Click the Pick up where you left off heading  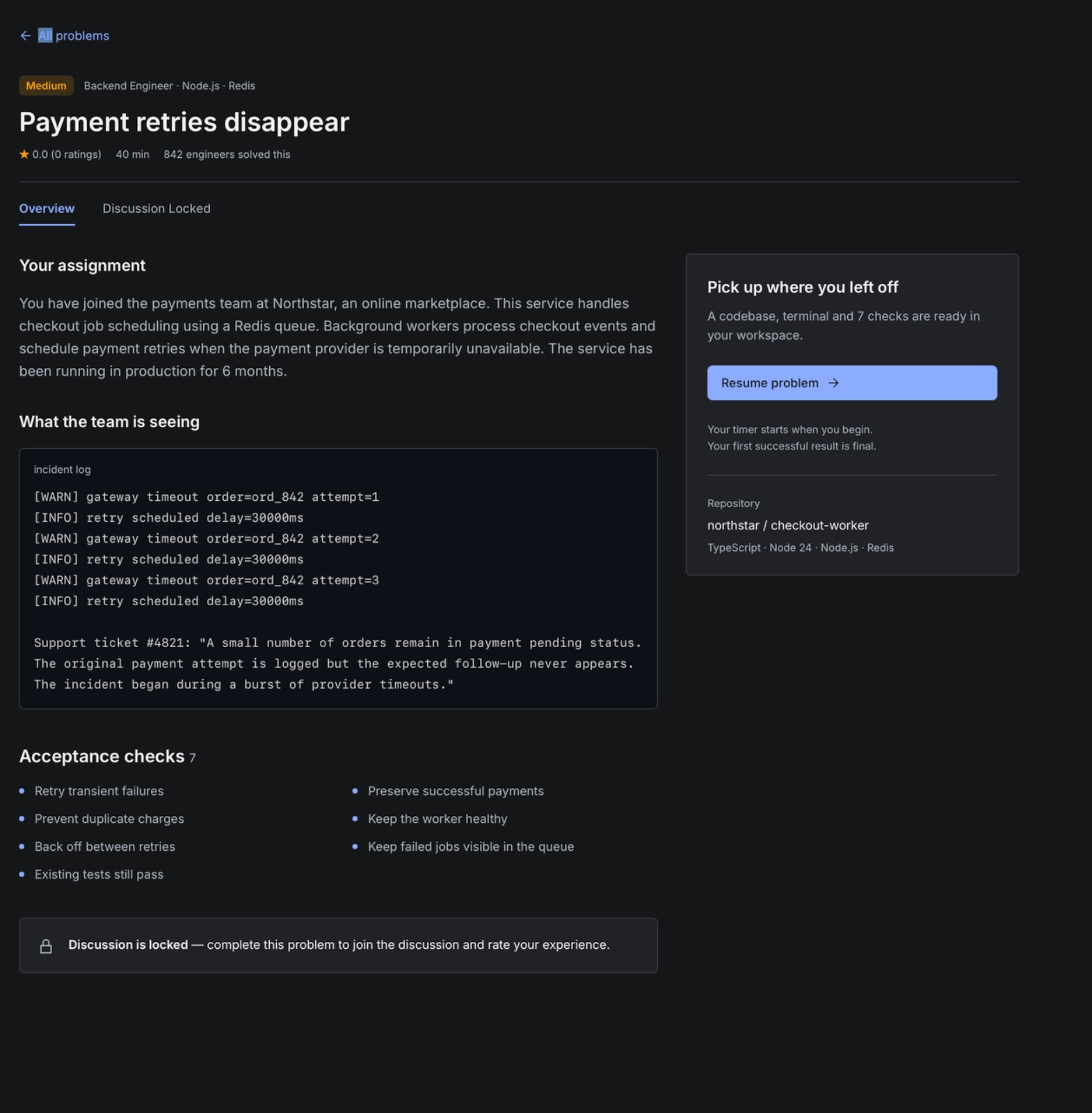click(x=803, y=287)
